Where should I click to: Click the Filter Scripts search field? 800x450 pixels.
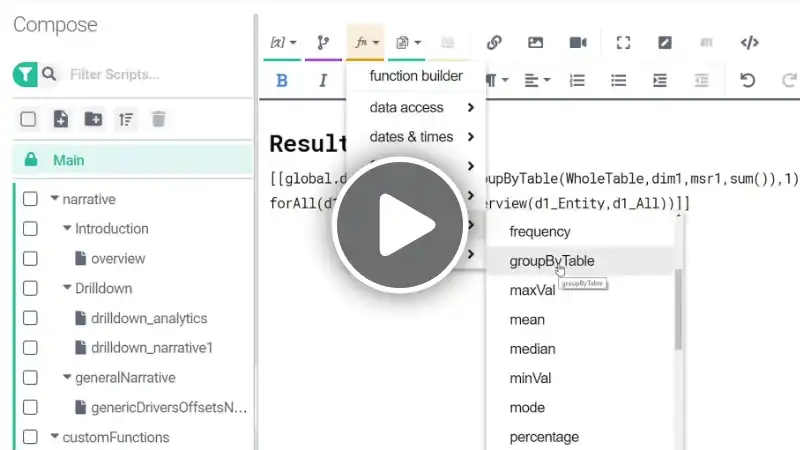click(x=158, y=74)
